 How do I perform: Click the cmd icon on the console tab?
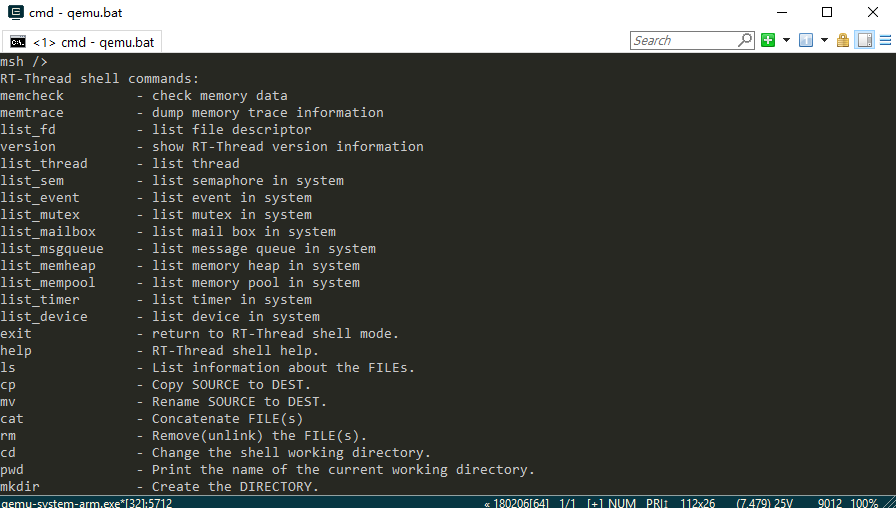pos(18,42)
